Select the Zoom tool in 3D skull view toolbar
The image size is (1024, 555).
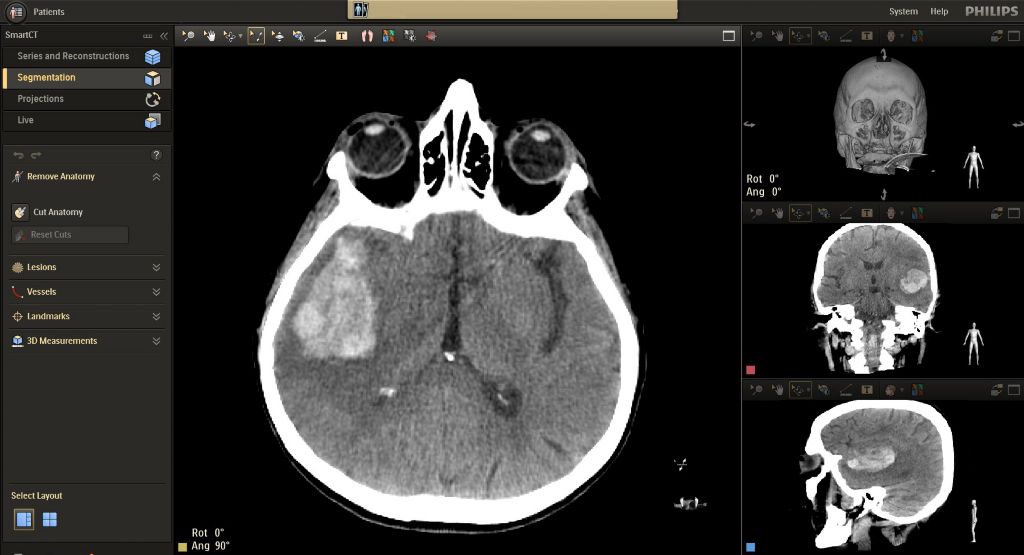tap(756, 36)
